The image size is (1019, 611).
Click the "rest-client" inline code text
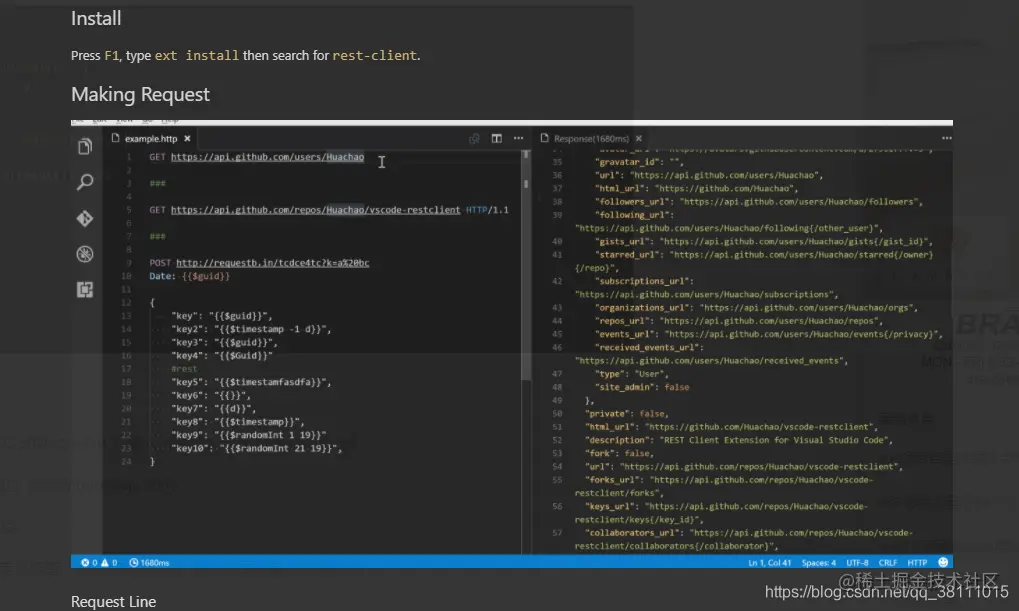click(374, 55)
